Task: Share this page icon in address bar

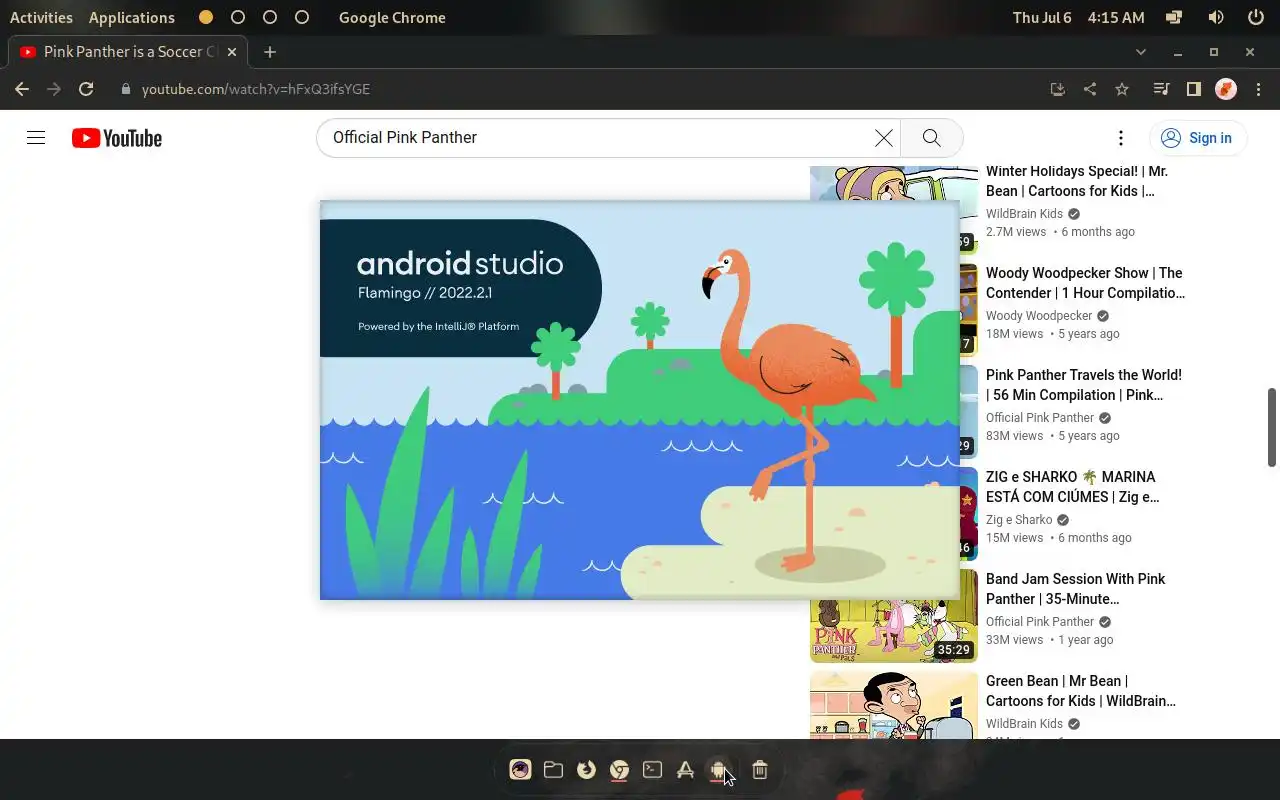Action: [x=1090, y=89]
